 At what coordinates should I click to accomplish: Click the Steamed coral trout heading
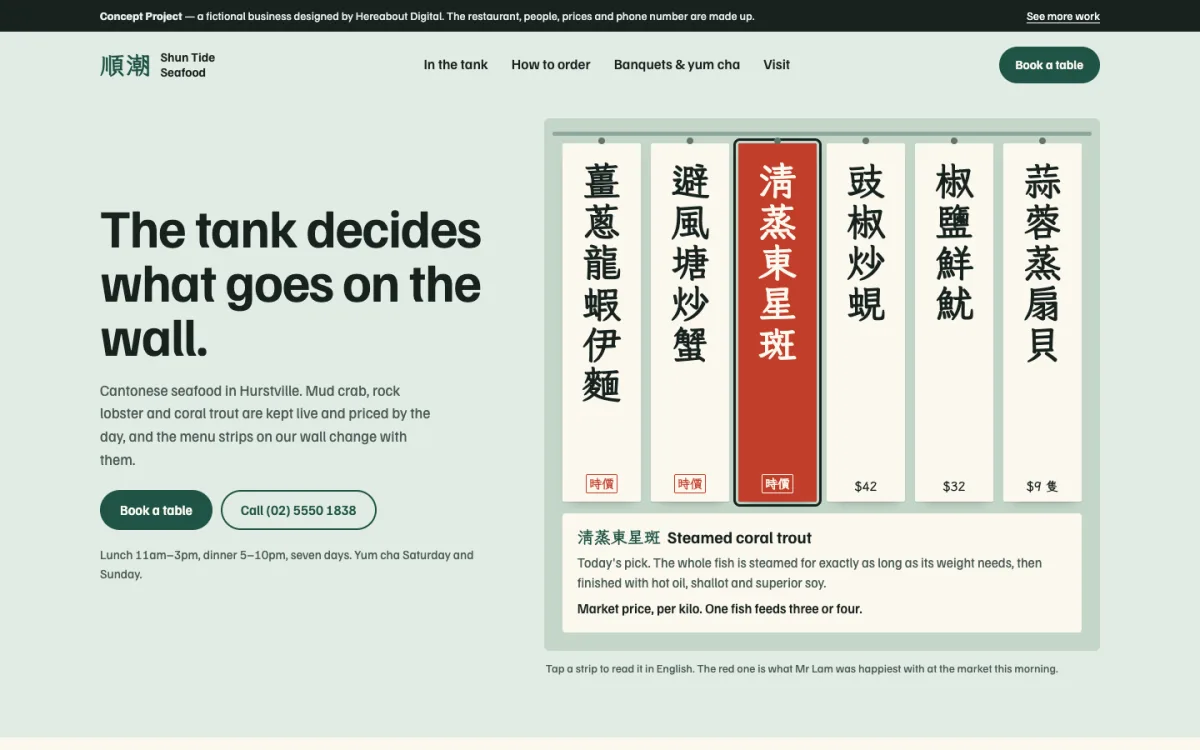click(739, 538)
